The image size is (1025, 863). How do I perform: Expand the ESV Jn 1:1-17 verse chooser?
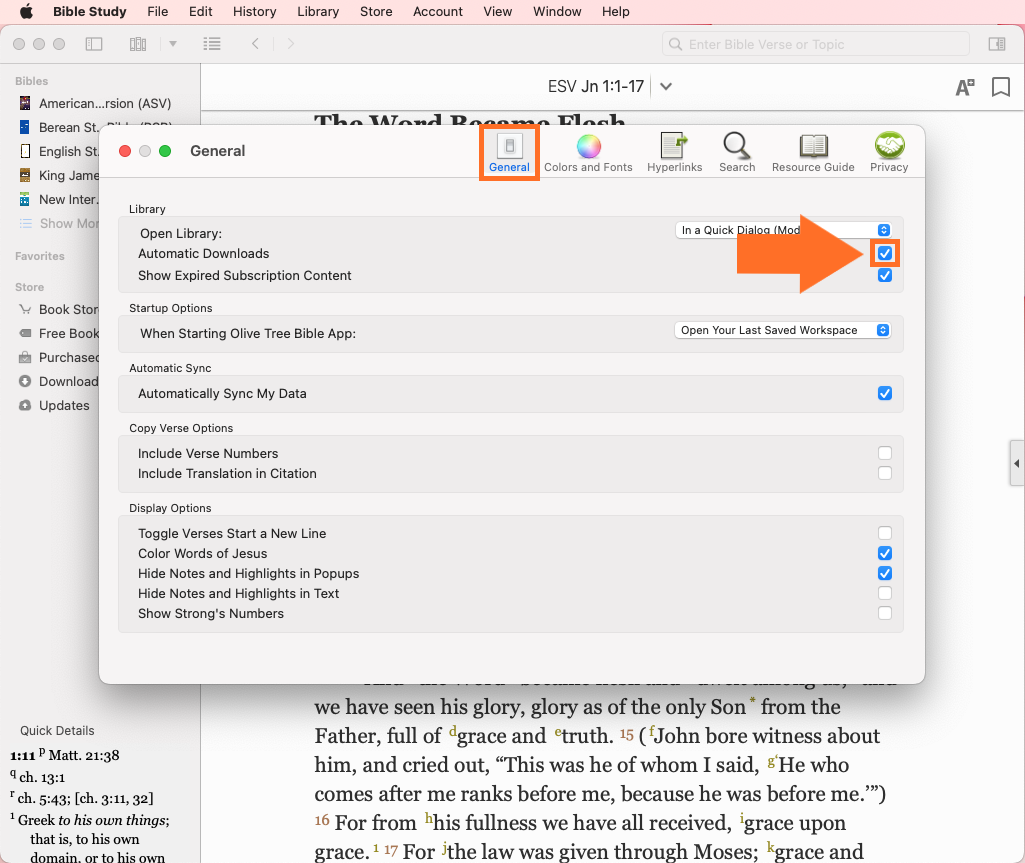pyautogui.click(x=666, y=87)
